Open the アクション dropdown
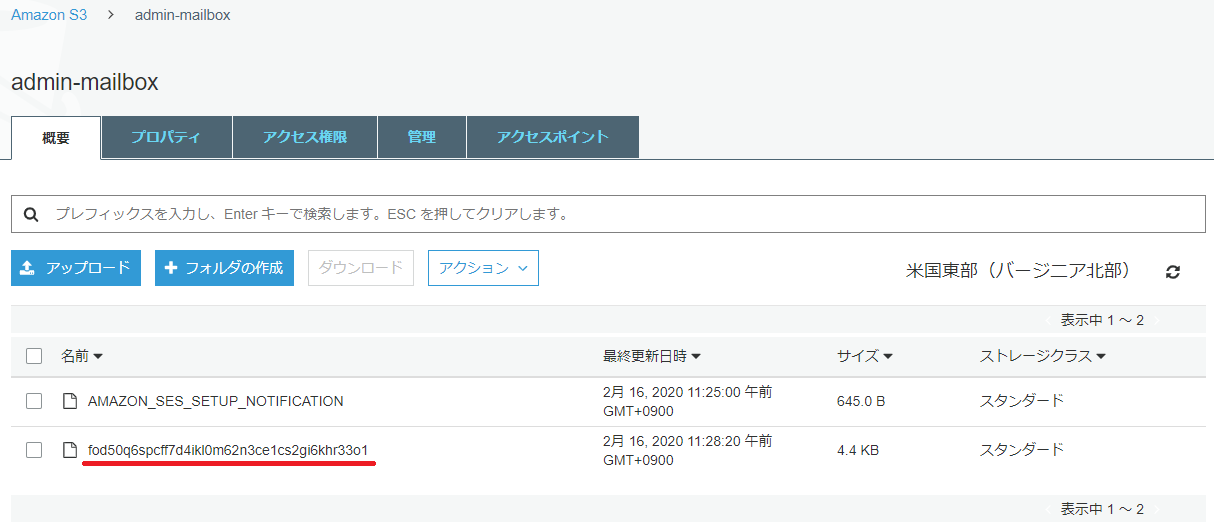 pyautogui.click(x=483, y=268)
